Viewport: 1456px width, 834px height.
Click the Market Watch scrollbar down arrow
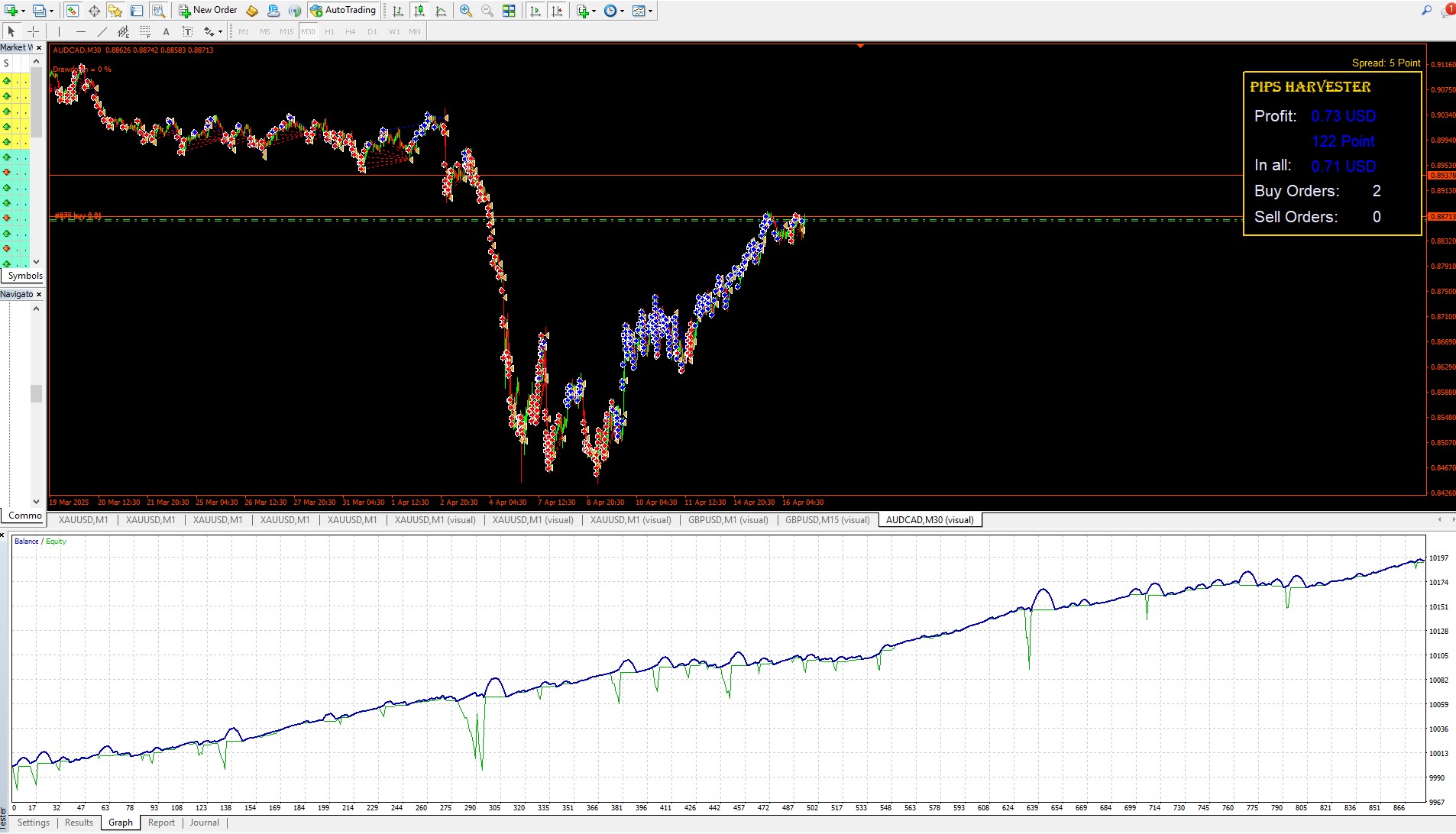coord(36,262)
